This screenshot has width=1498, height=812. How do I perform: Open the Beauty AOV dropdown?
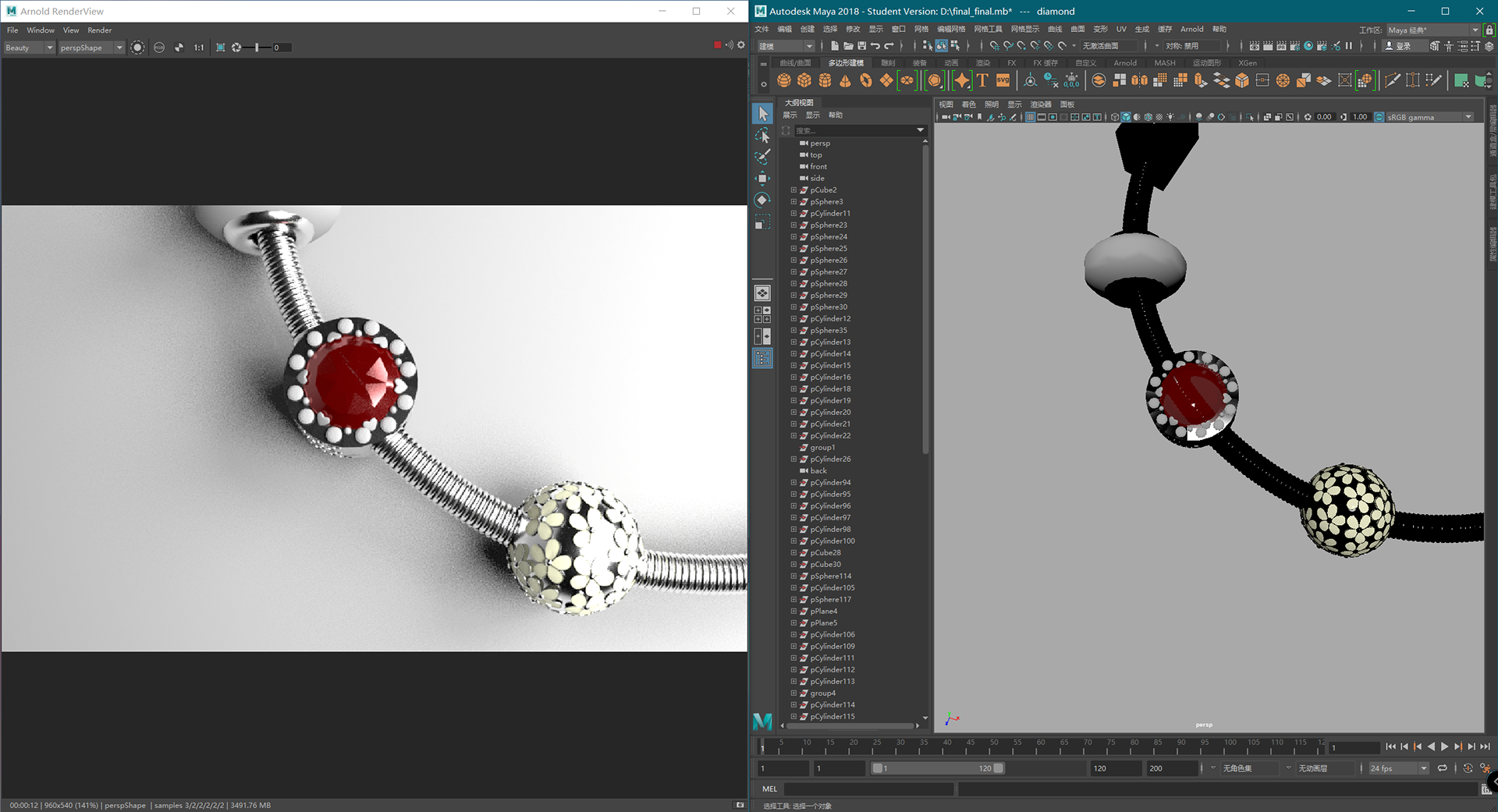pos(29,48)
